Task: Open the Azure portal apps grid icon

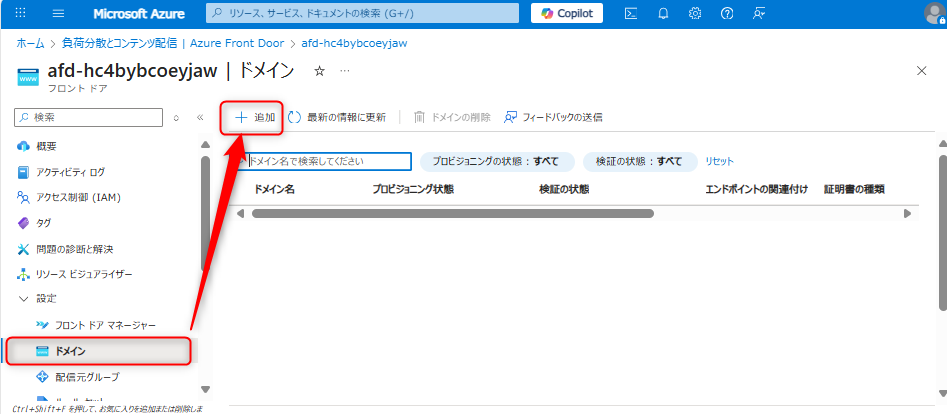Action: pos(20,13)
